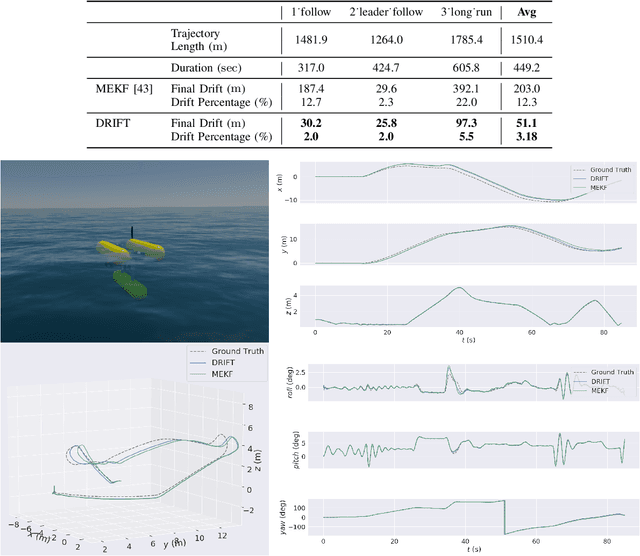Select DRIFT final drift value 97.3
The image size is (640, 556).
coord(466,123)
